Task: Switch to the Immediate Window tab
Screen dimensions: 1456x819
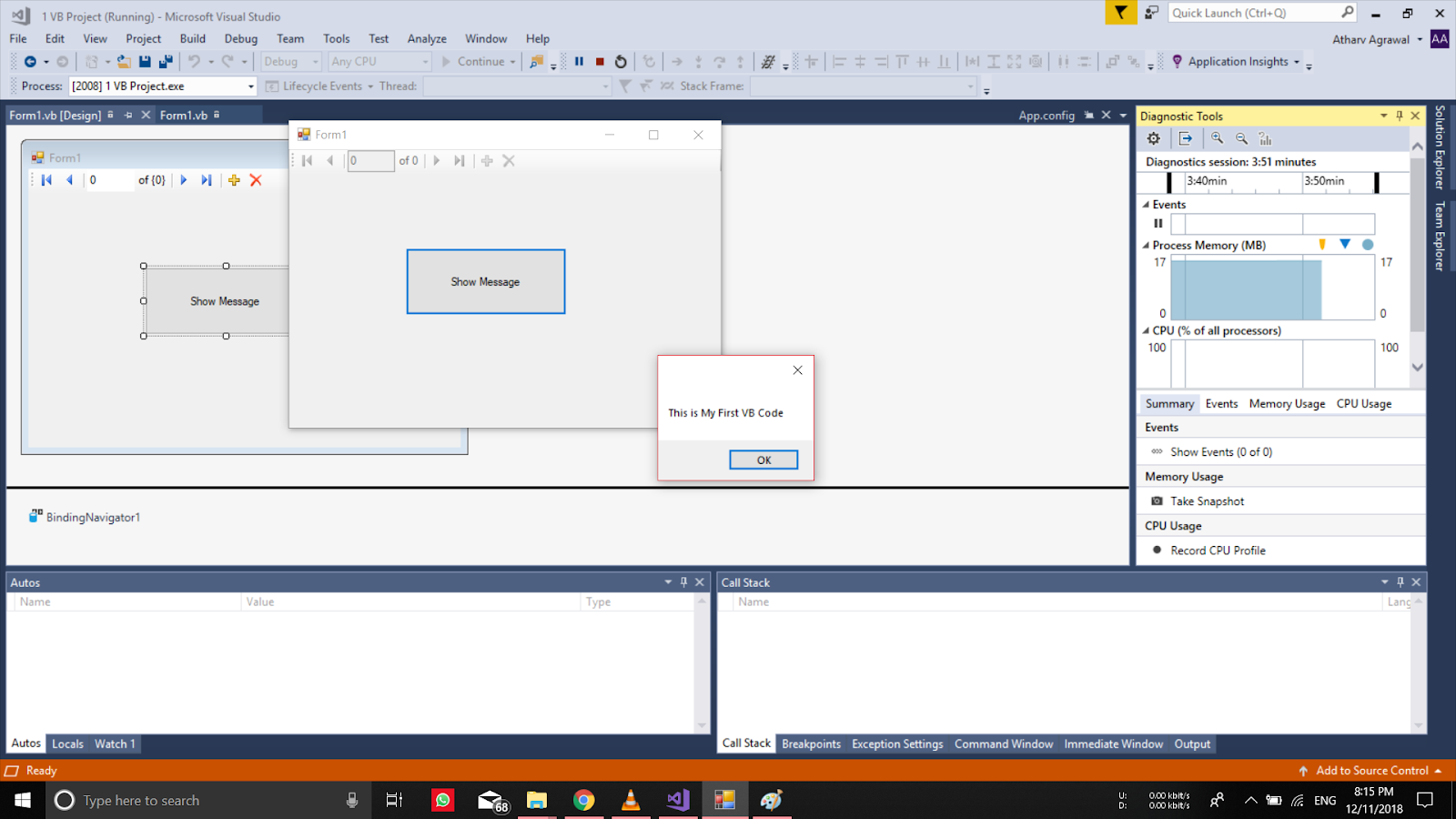Action: [x=1114, y=743]
